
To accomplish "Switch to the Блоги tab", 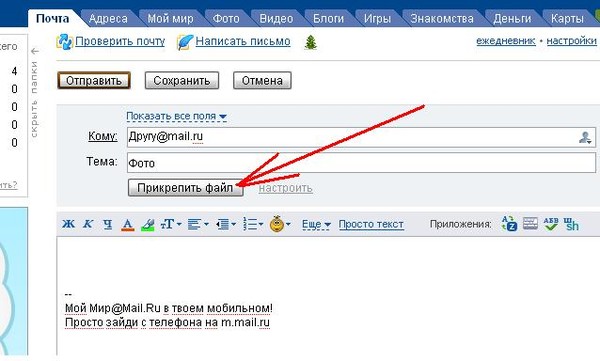I will (328, 18).
